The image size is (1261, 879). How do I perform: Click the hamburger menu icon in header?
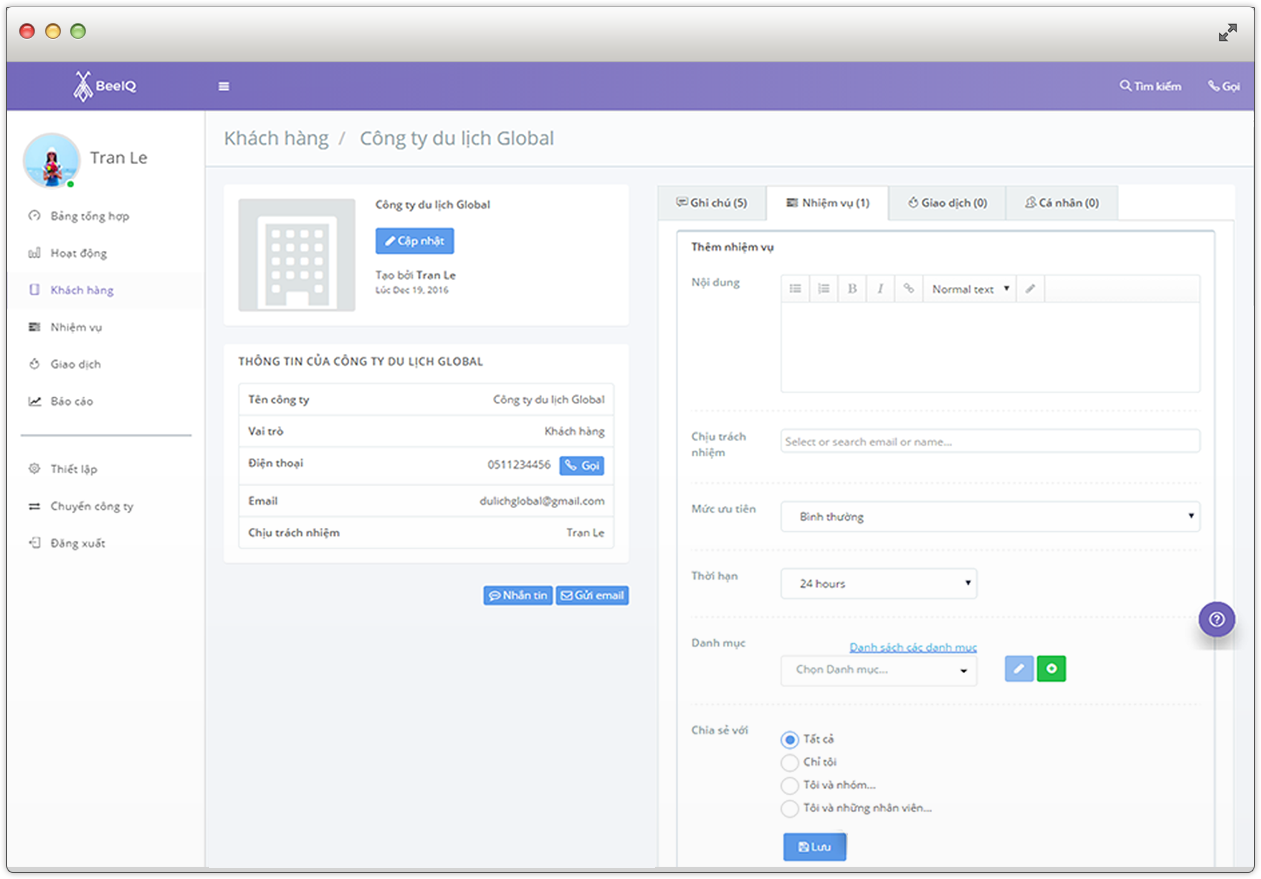click(x=224, y=86)
